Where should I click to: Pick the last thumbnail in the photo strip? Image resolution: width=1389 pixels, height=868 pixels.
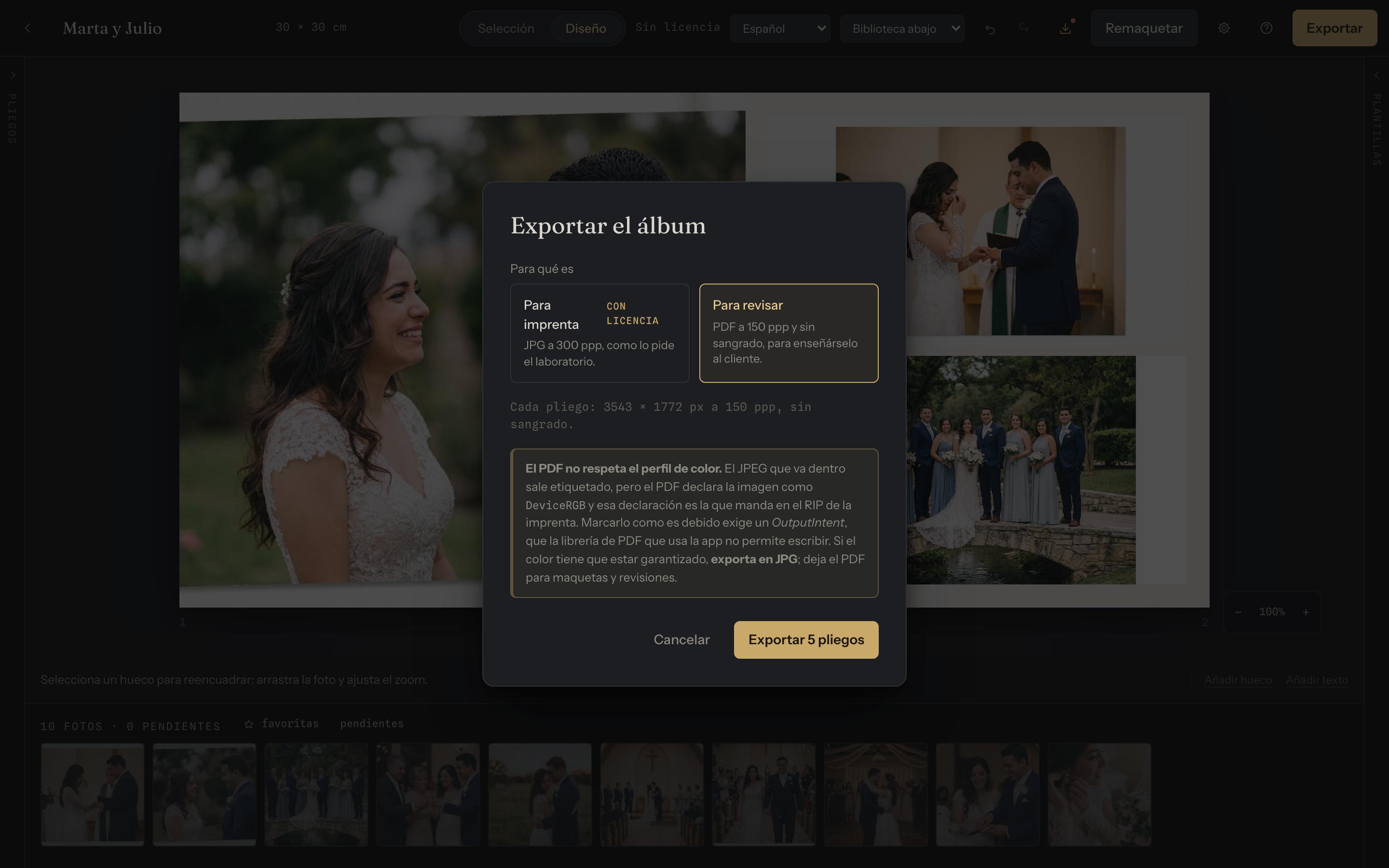point(1100,795)
